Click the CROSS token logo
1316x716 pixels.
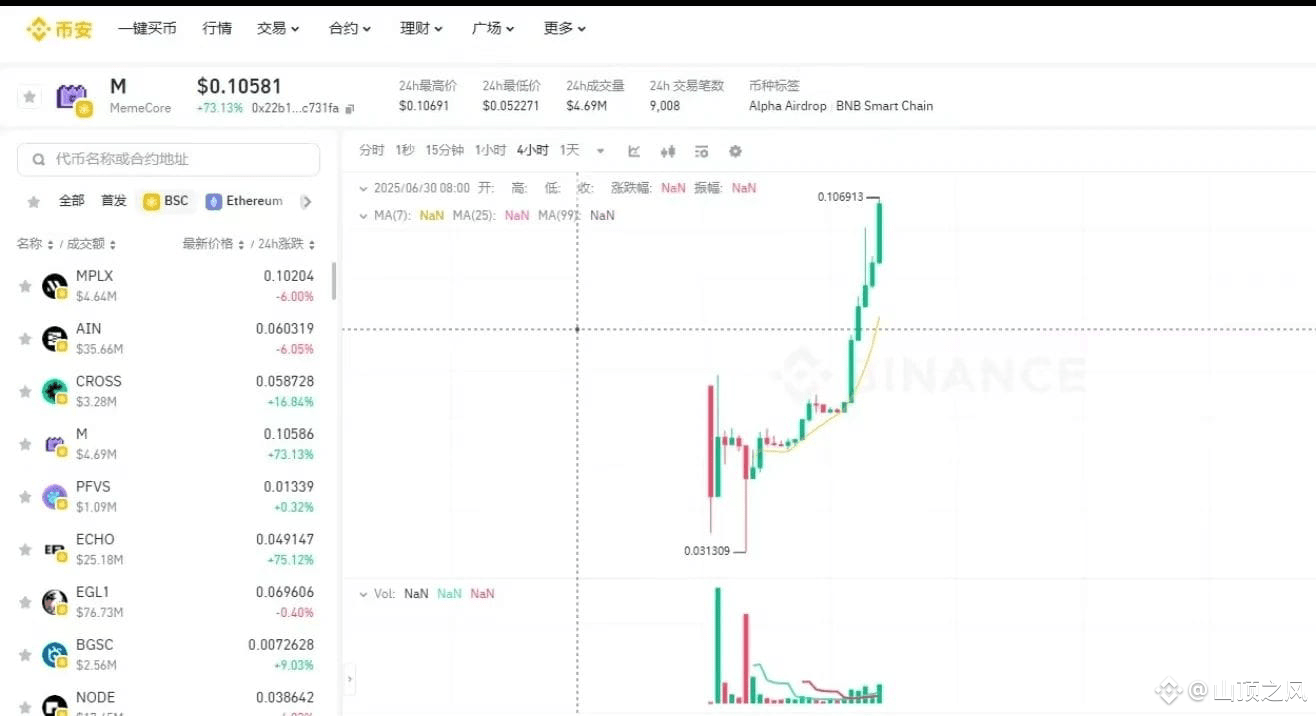tap(55, 392)
